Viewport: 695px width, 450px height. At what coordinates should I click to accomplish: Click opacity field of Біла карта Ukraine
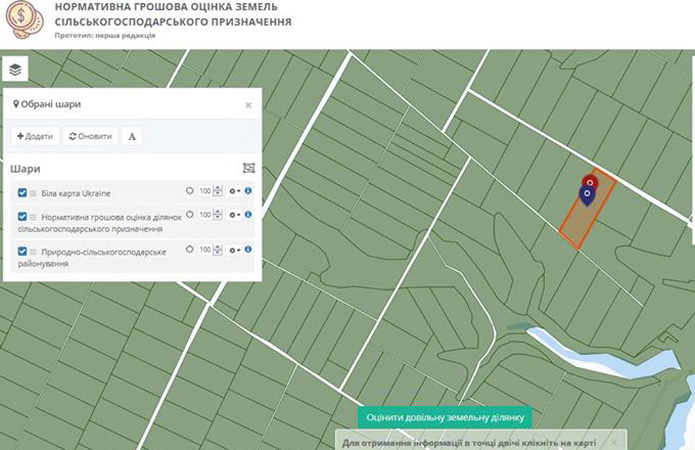[x=204, y=190]
